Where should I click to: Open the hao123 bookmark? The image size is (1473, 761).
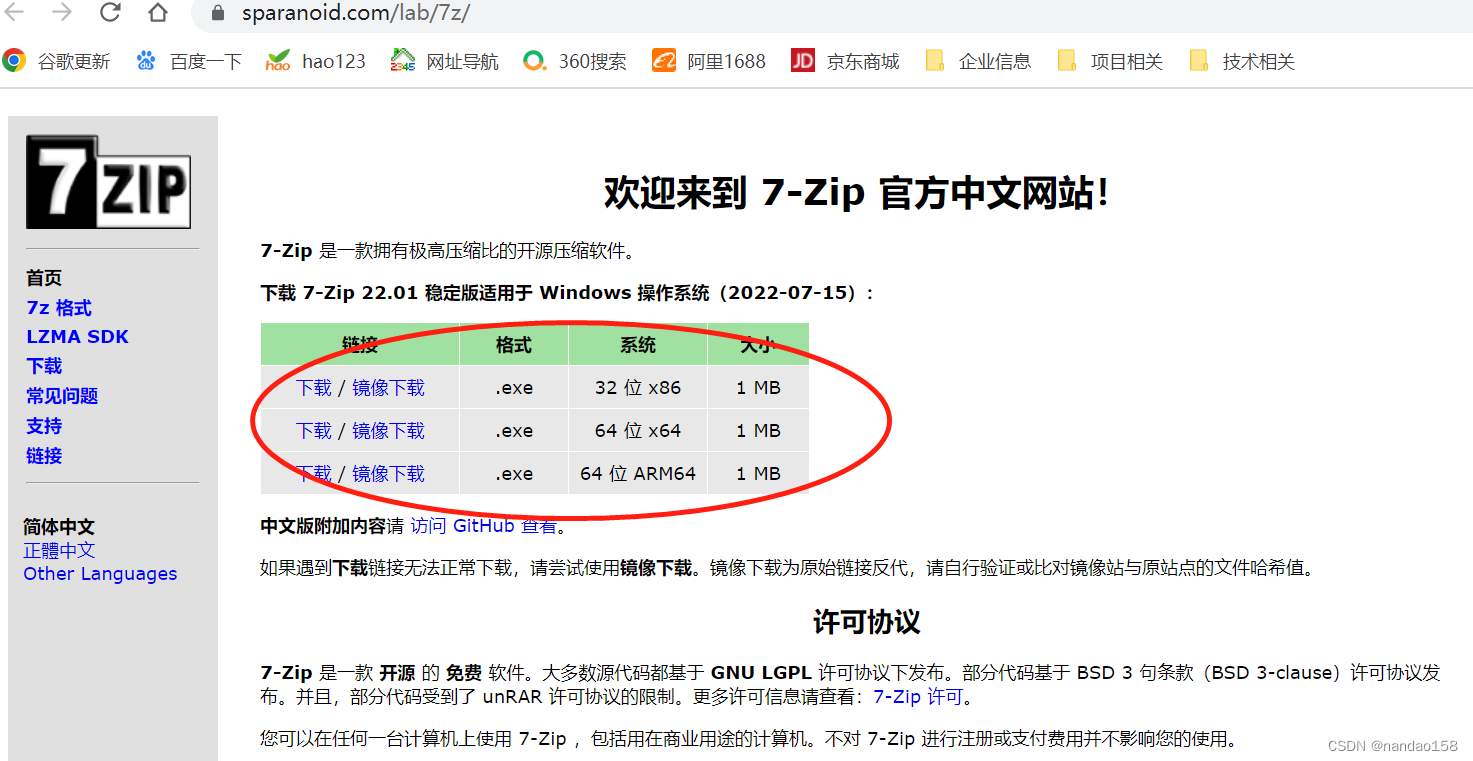pyautogui.click(x=316, y=61)
